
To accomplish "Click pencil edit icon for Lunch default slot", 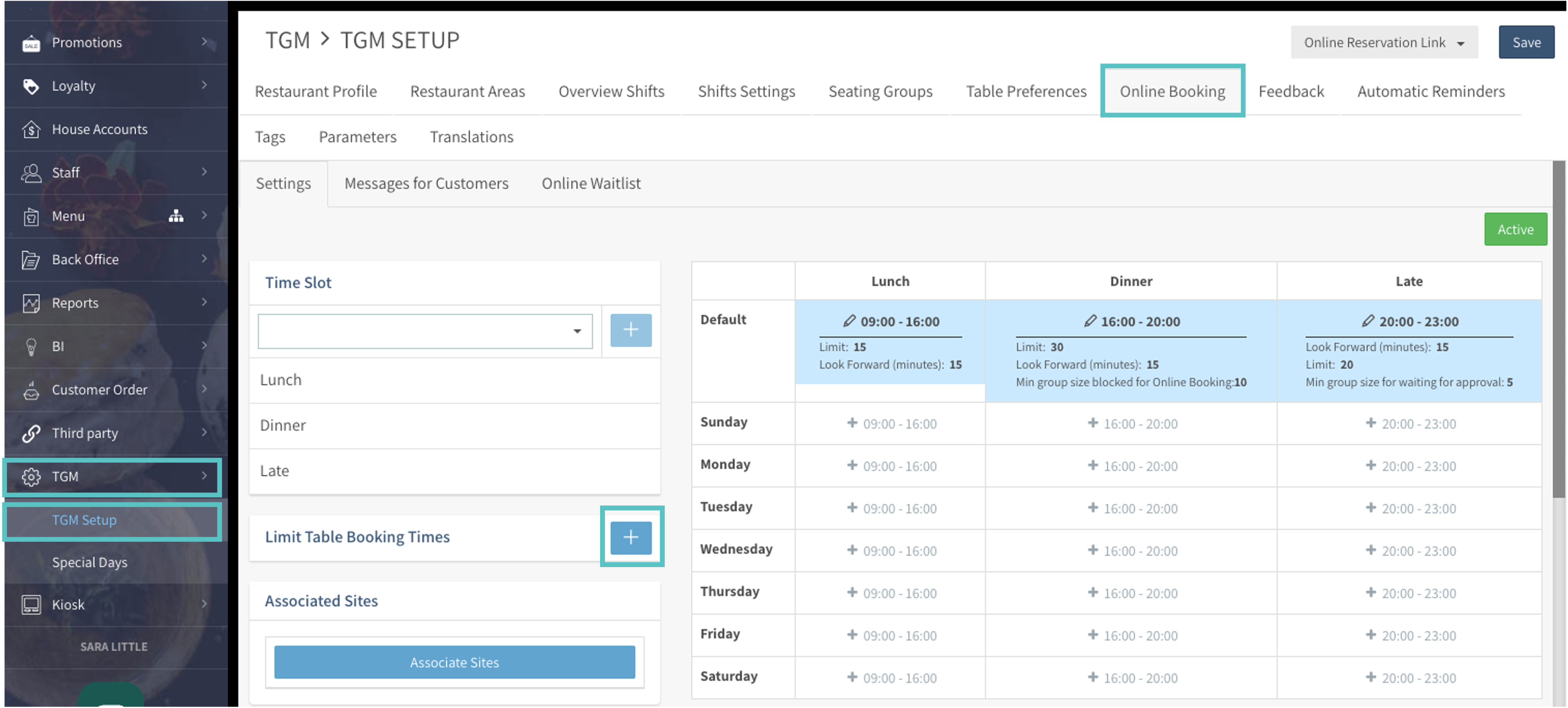I will 849,321.
